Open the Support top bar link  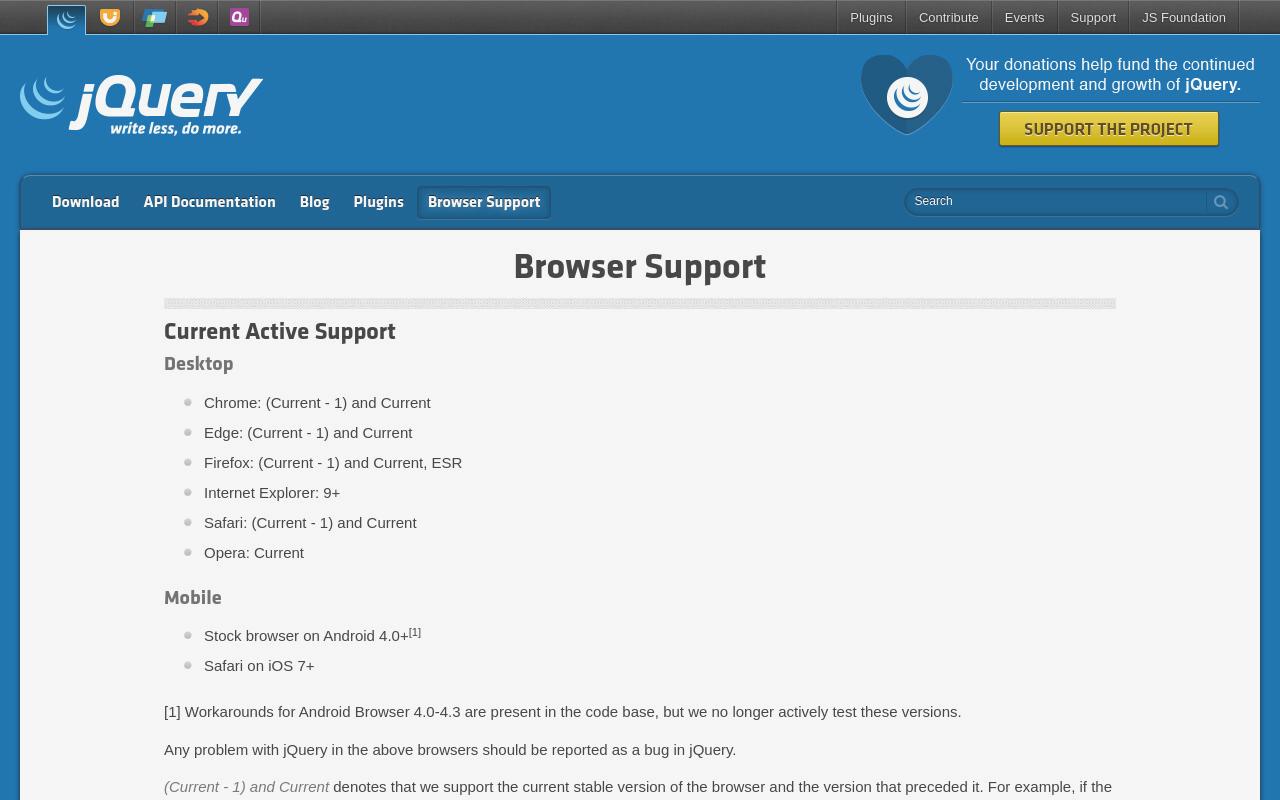(1093, 17)
